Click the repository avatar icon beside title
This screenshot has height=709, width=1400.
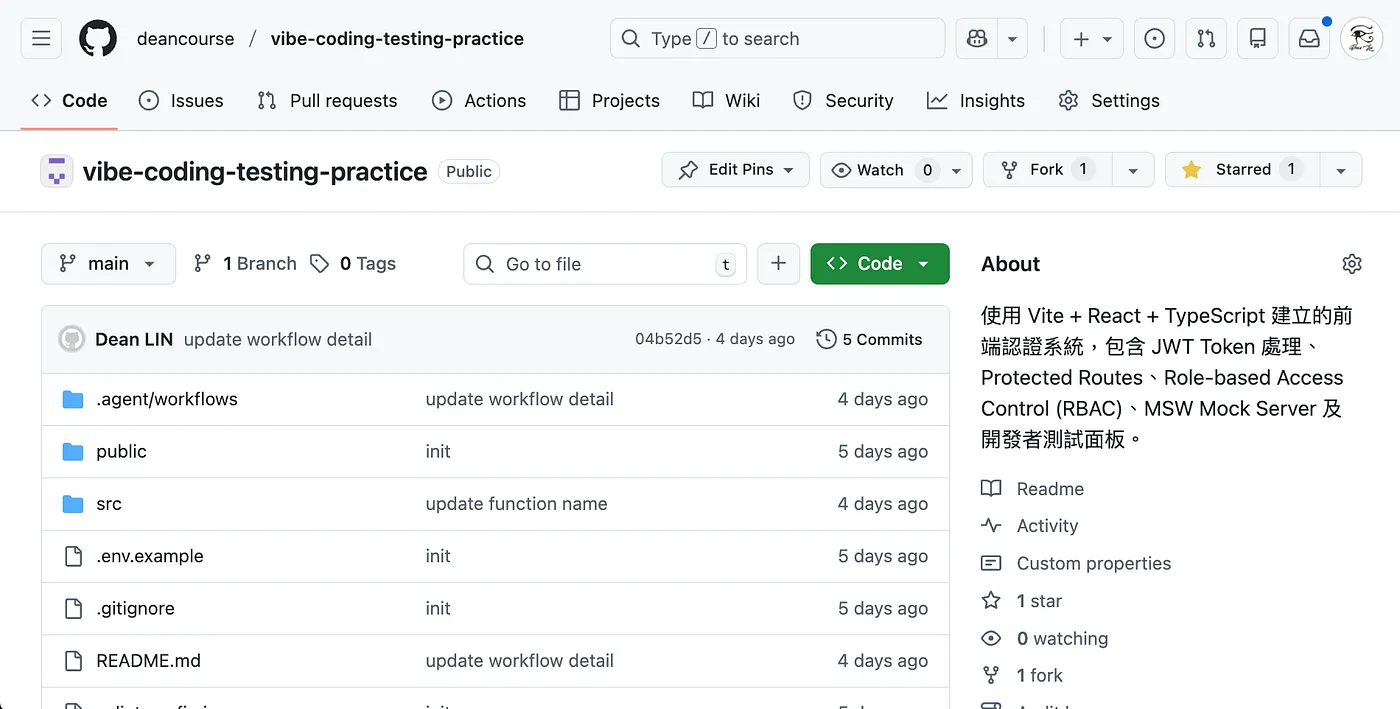coord(56,171)
